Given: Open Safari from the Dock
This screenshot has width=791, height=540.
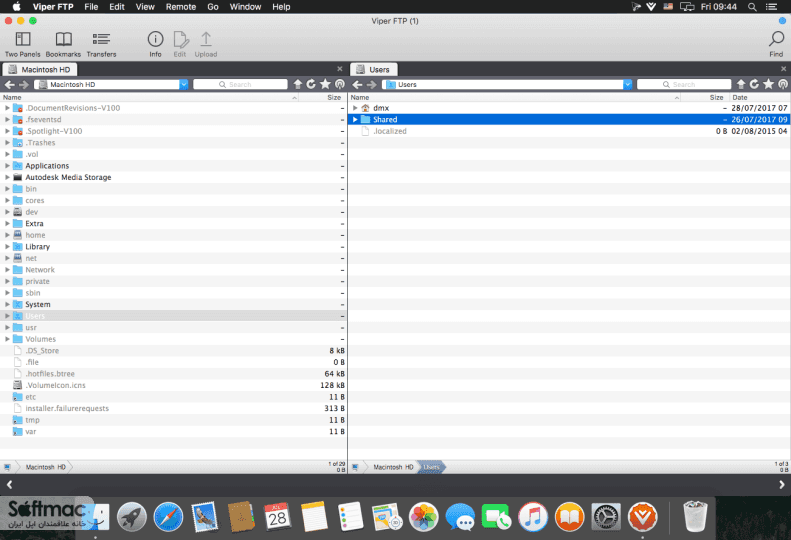Looking at the screenshot, I should [x=168, y=517].
